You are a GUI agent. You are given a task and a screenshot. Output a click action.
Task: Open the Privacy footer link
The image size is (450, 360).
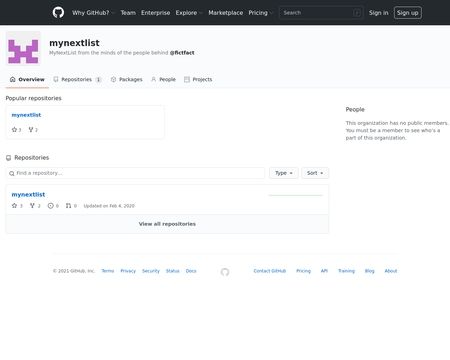128,271
